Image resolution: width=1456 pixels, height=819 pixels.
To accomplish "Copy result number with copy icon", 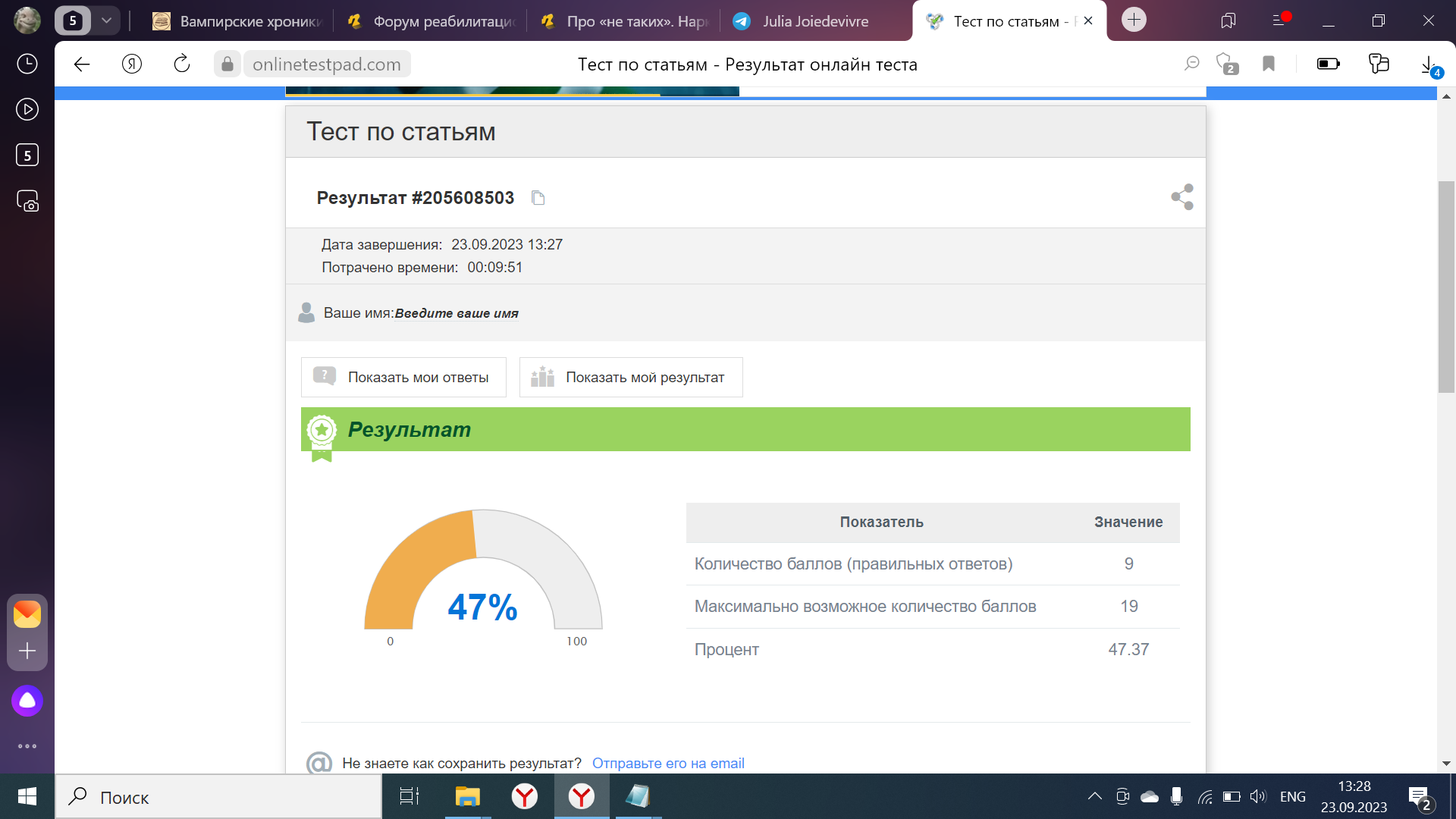I will [x=538, y=198].
